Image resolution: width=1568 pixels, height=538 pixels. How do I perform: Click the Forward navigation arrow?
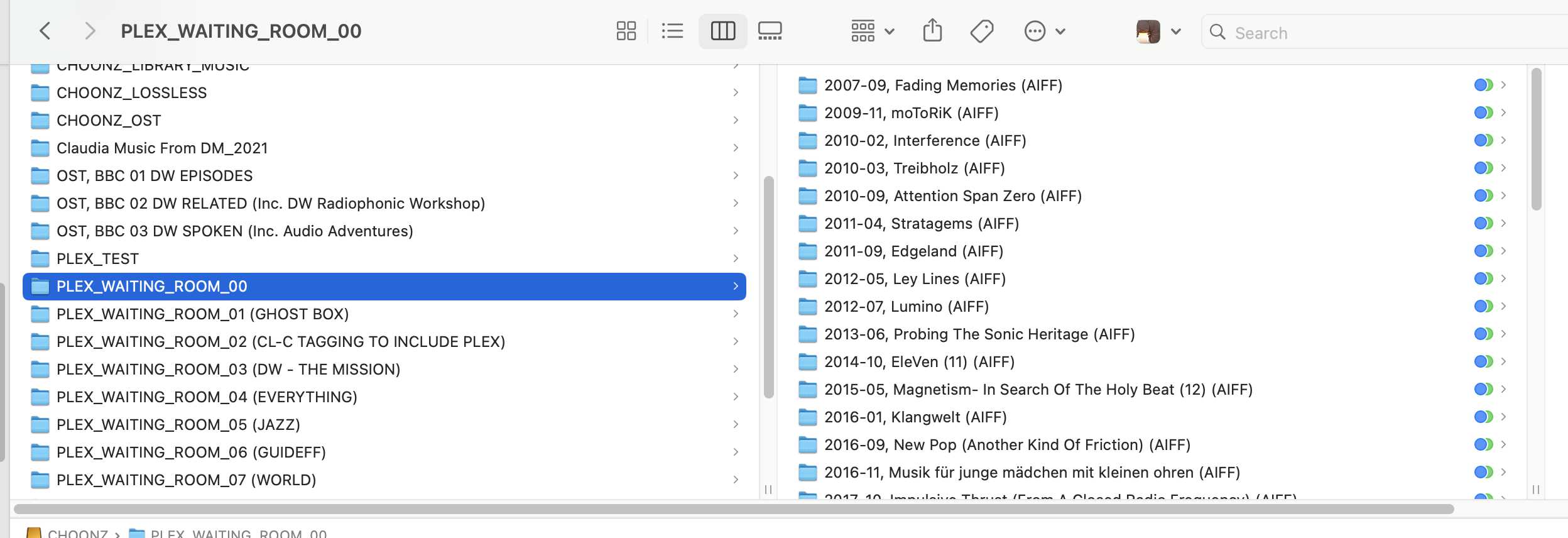coord(90,31)
